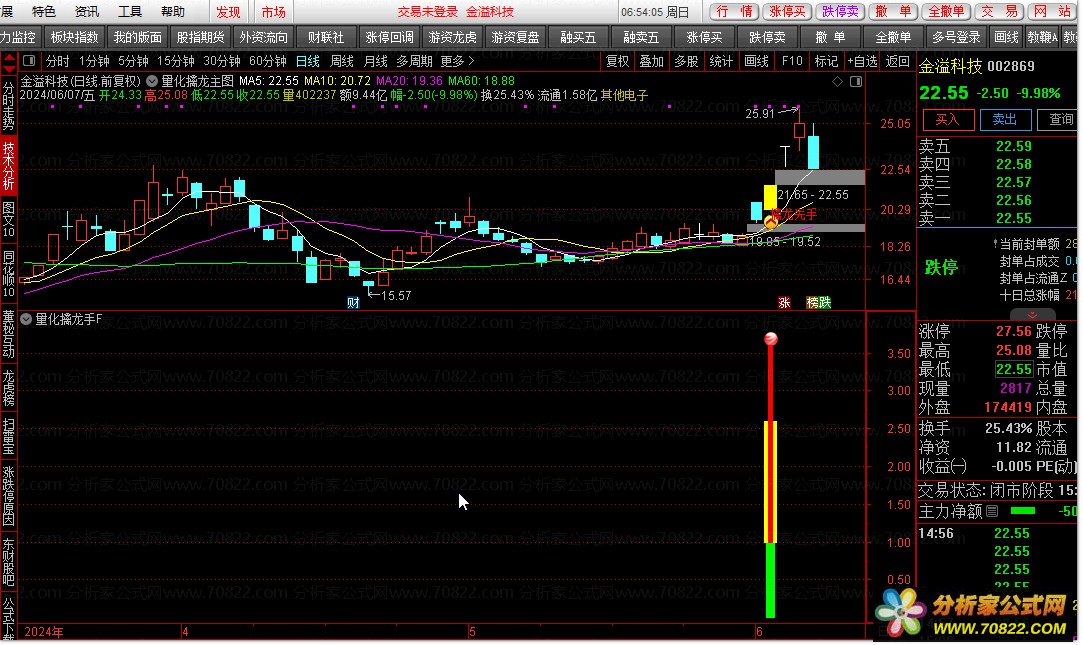
Task: Open the 外资流向 toolbar button
Action: (x=263, y=37)
